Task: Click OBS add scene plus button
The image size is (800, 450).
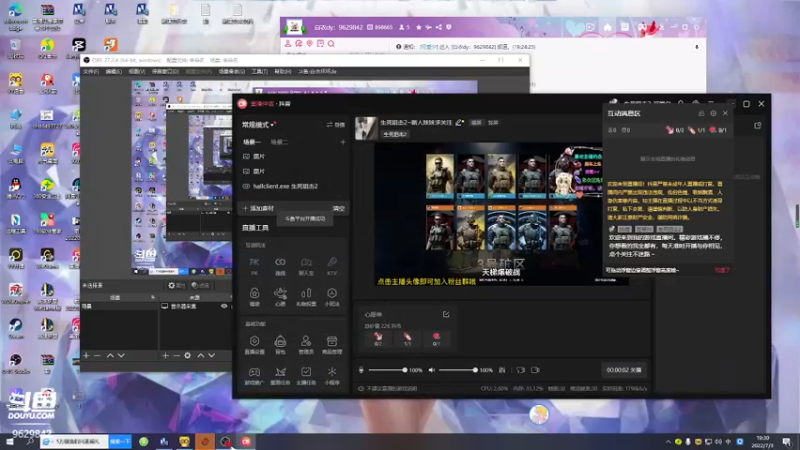Action: [x=86, y=355]
